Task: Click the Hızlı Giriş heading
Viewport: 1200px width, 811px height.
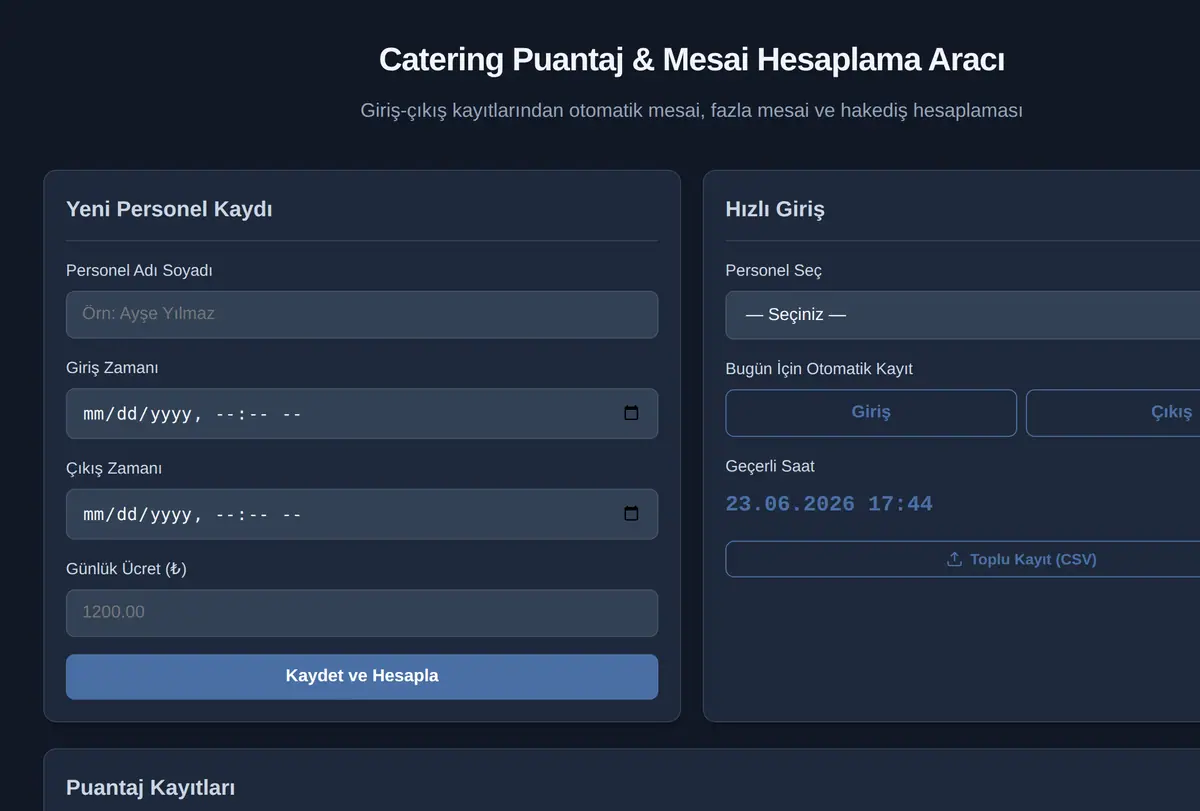Action: [775, 209]
